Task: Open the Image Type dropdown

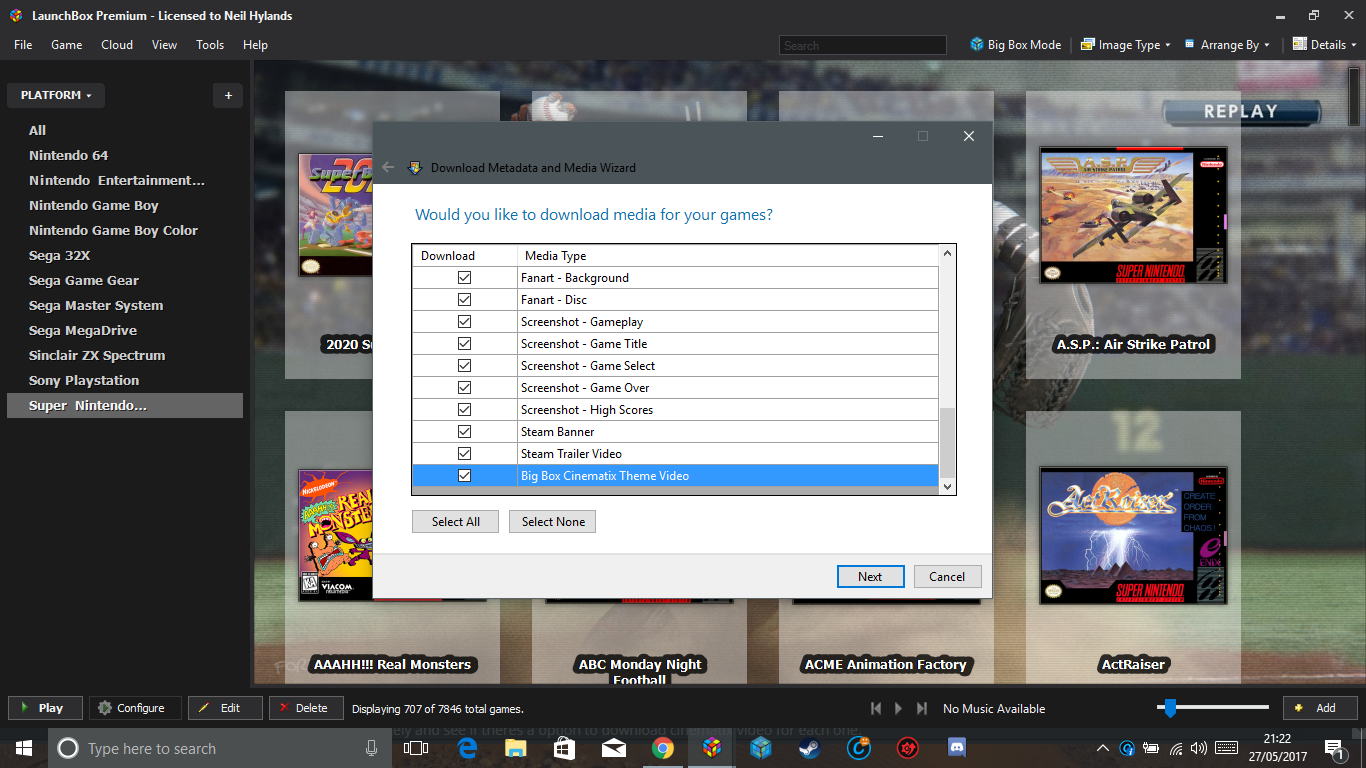Action: [x=1125, y=45]
